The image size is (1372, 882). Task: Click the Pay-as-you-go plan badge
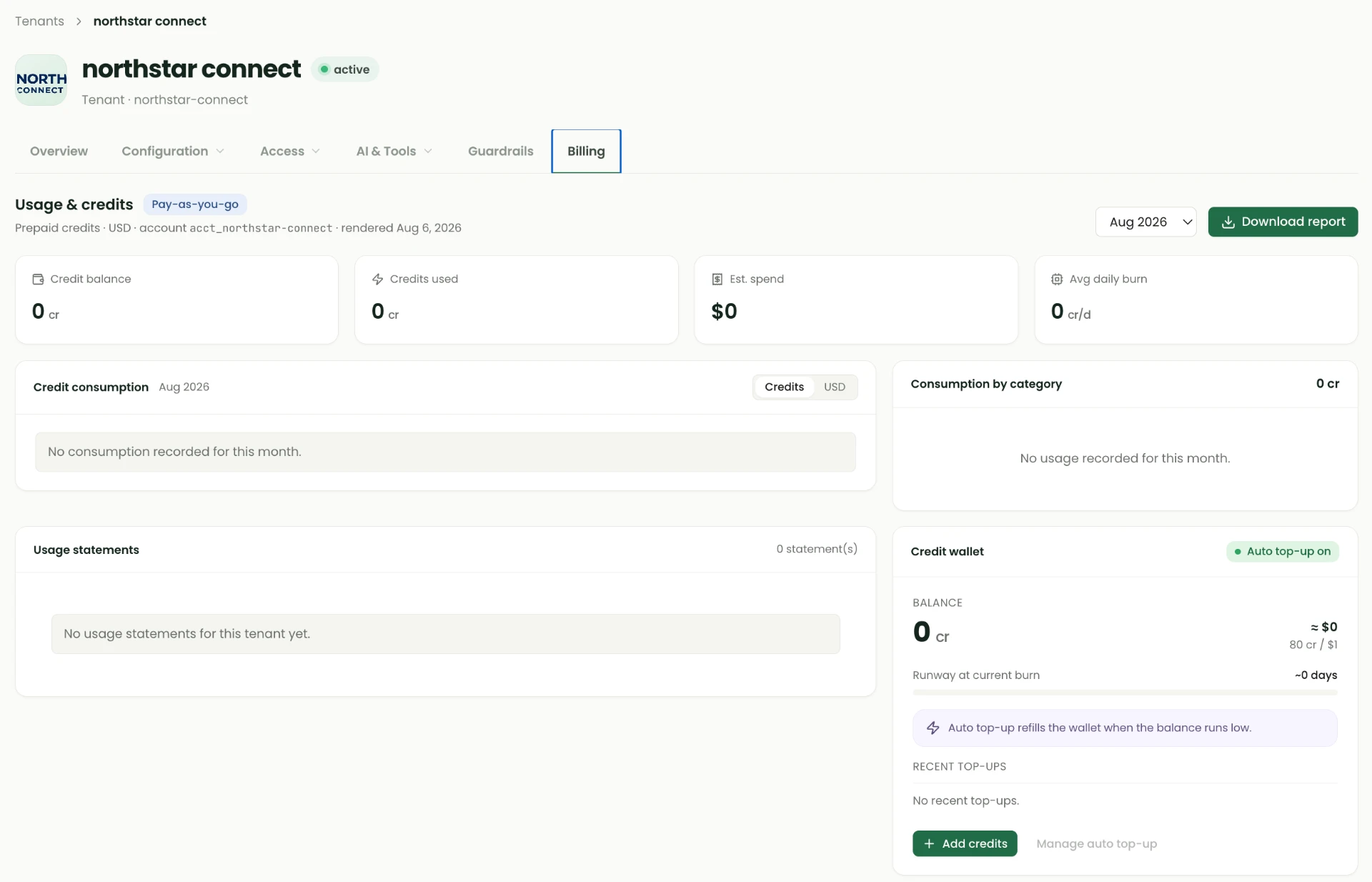click(x=195, y=204)
